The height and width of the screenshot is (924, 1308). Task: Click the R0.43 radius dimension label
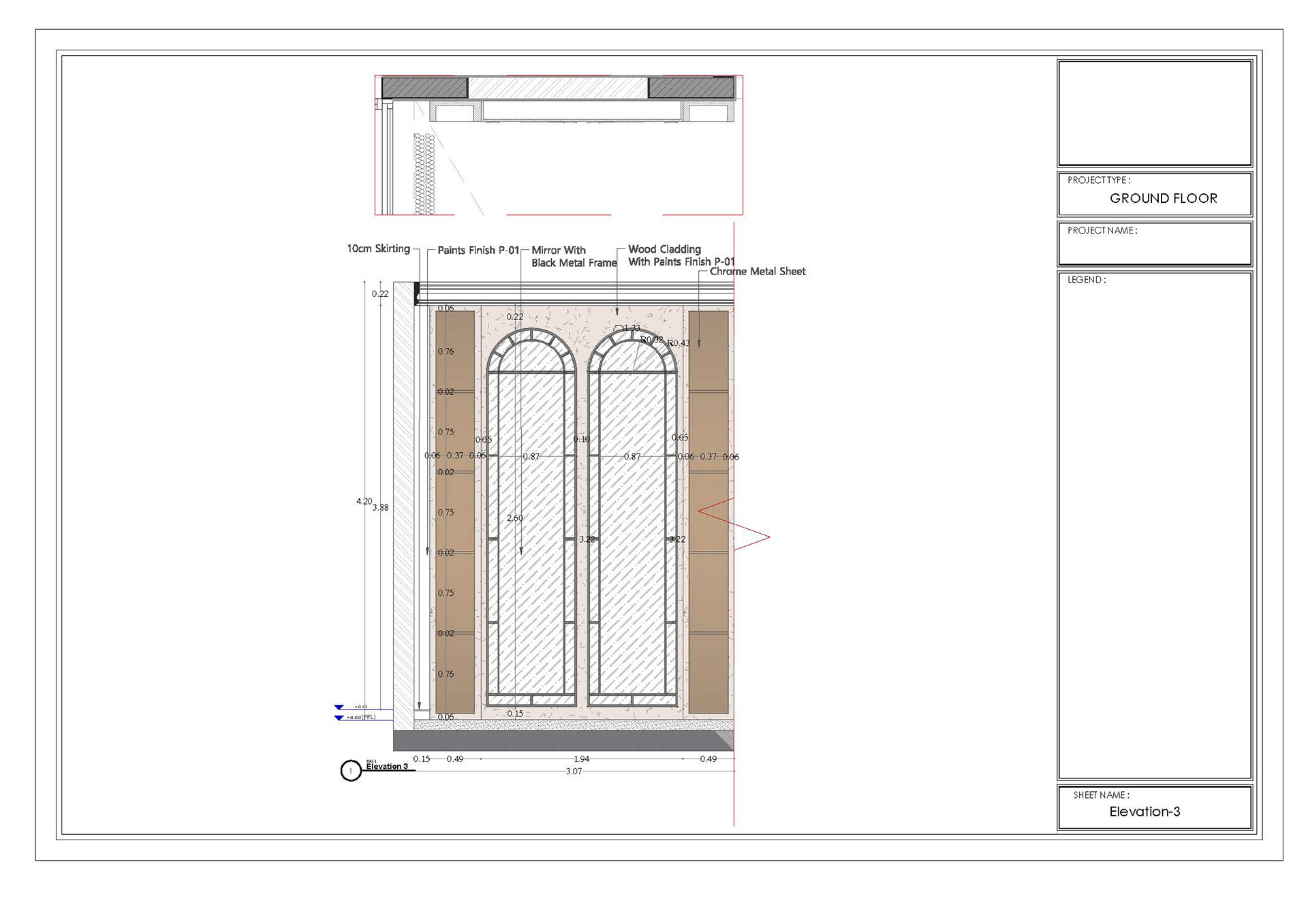[x=679, y=343]
